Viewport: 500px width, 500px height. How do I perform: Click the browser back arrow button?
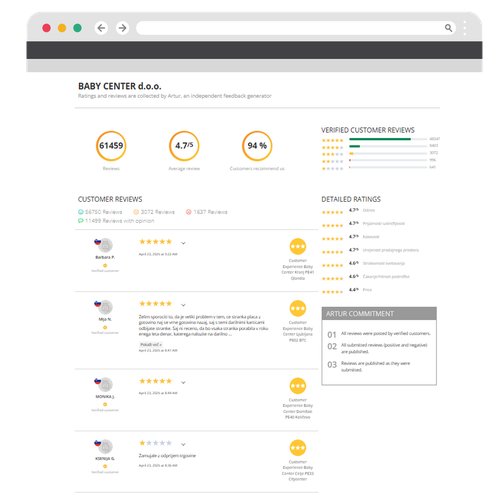(x=101, y=28)
